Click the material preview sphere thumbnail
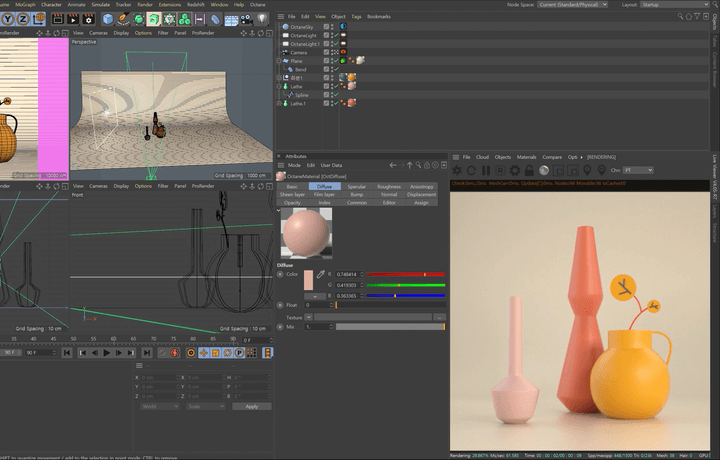This screenshot has height=460, width=720. click(x=306, y=233)
